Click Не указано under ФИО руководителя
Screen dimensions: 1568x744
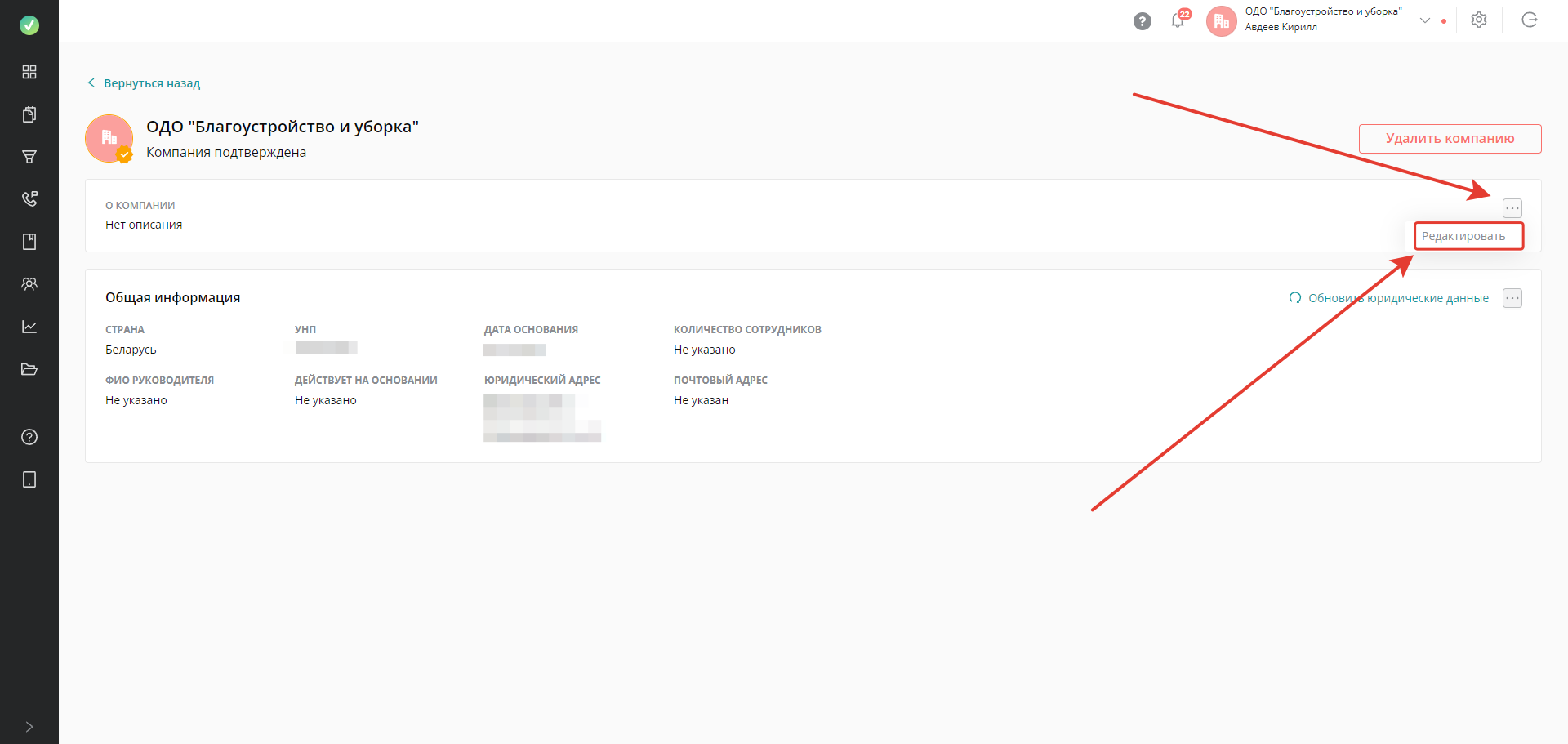pos(136,400)
